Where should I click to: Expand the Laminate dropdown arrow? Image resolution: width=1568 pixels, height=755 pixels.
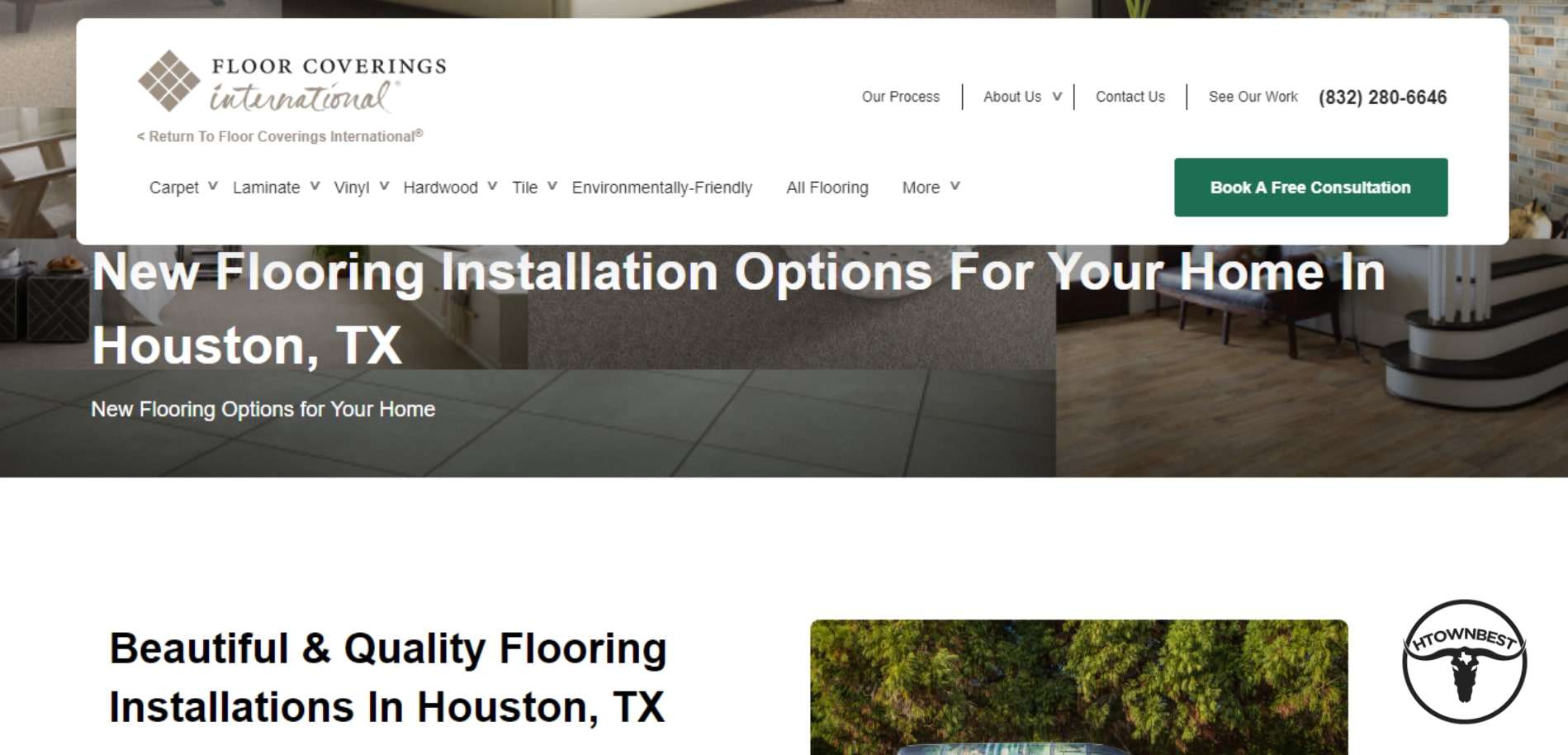click(315, 187)
